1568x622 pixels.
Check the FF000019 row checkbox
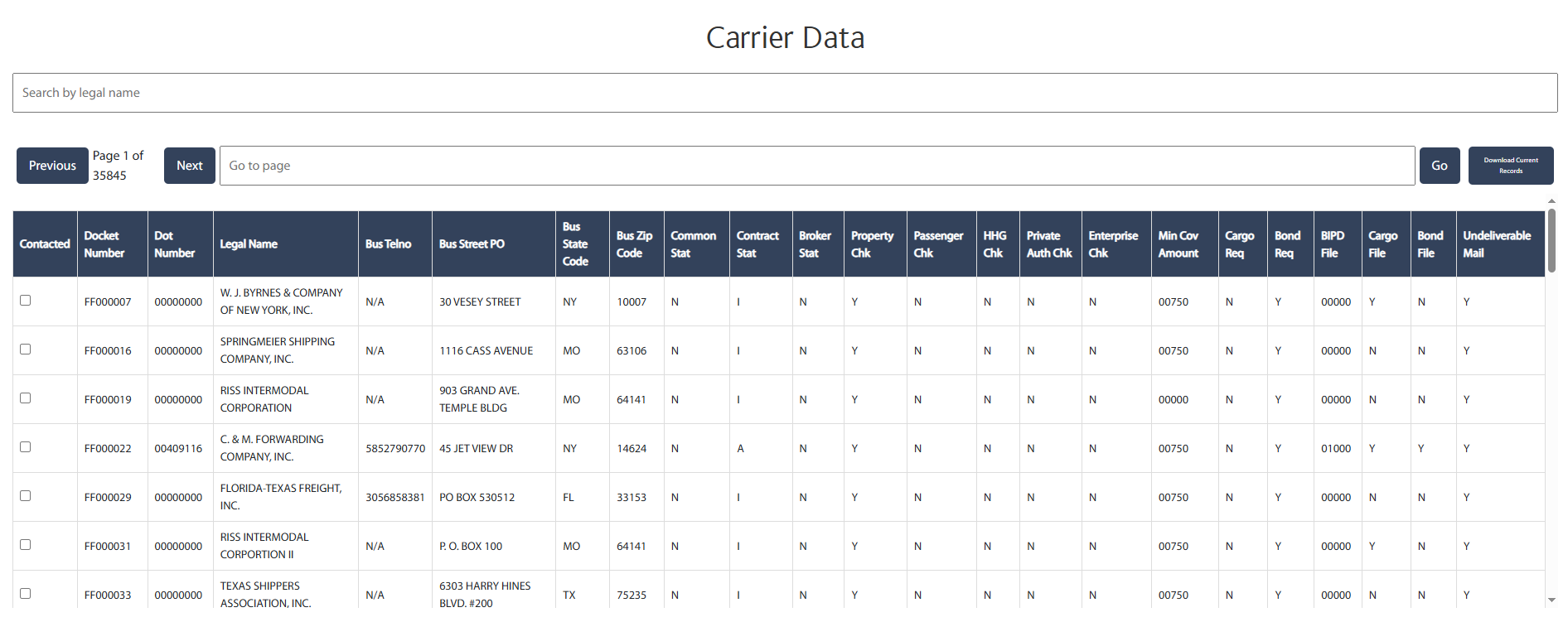click(26, 398)
